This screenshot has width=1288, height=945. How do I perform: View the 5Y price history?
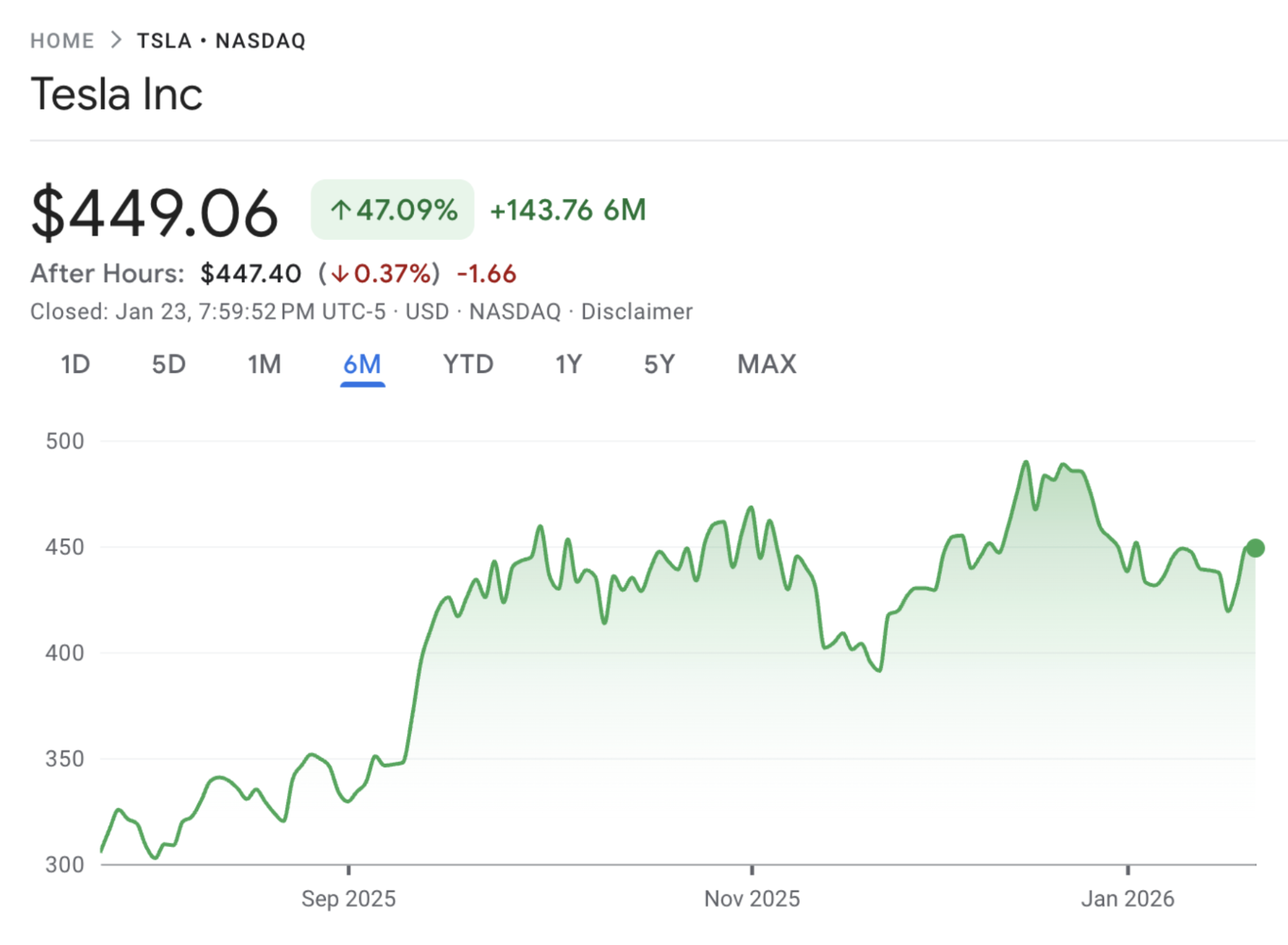[x=659, y=365]
